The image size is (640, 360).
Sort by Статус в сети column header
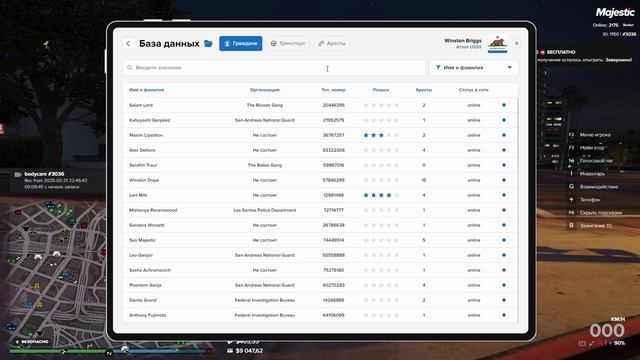point(473,90)
